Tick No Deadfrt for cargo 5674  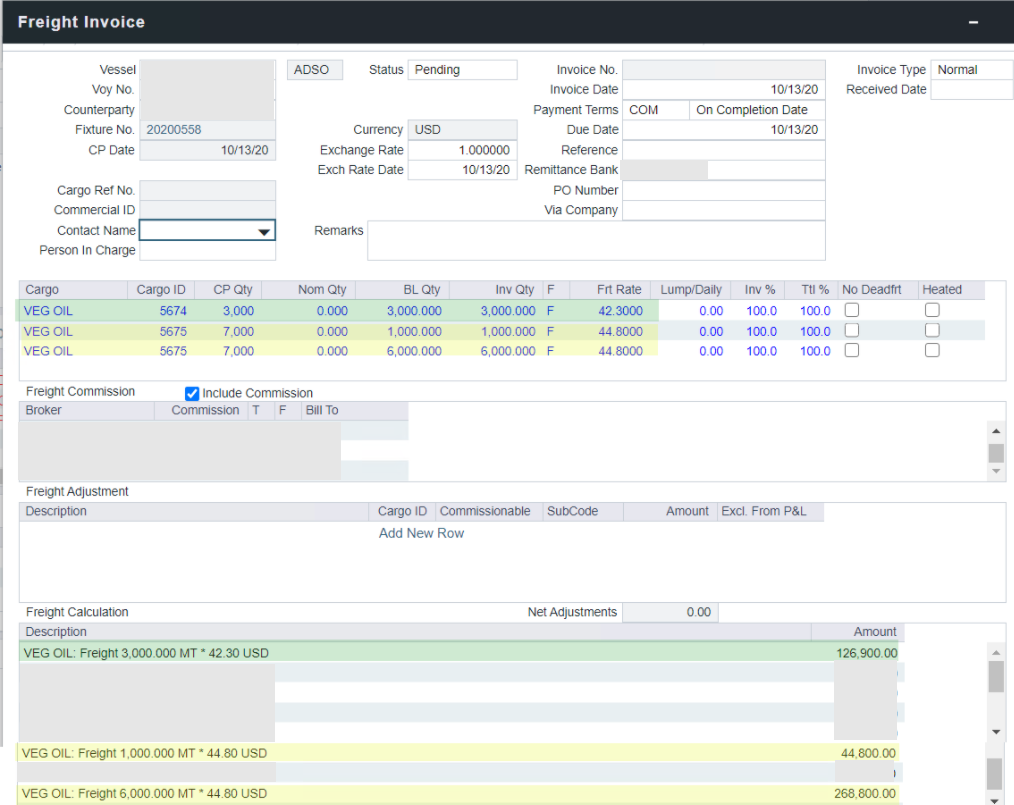coord(852,311)
